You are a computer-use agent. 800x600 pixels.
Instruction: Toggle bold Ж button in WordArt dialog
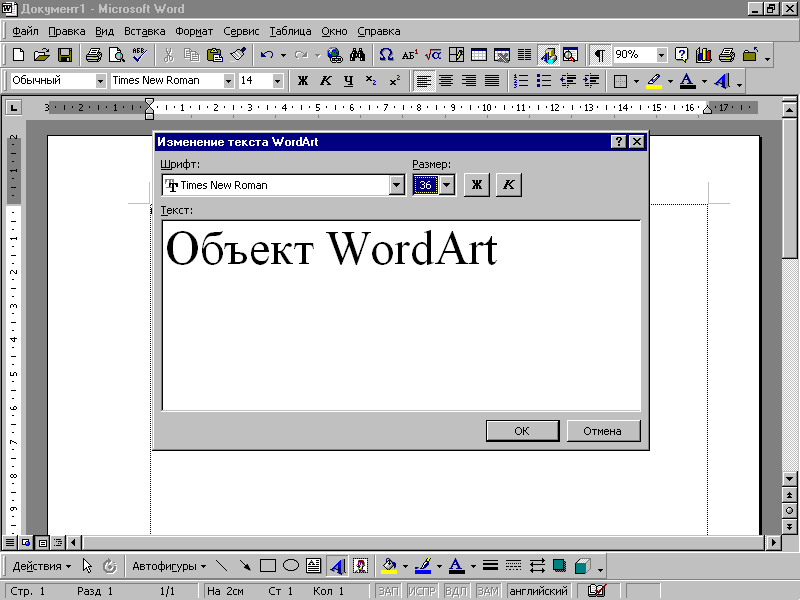[x=477, y=185]
